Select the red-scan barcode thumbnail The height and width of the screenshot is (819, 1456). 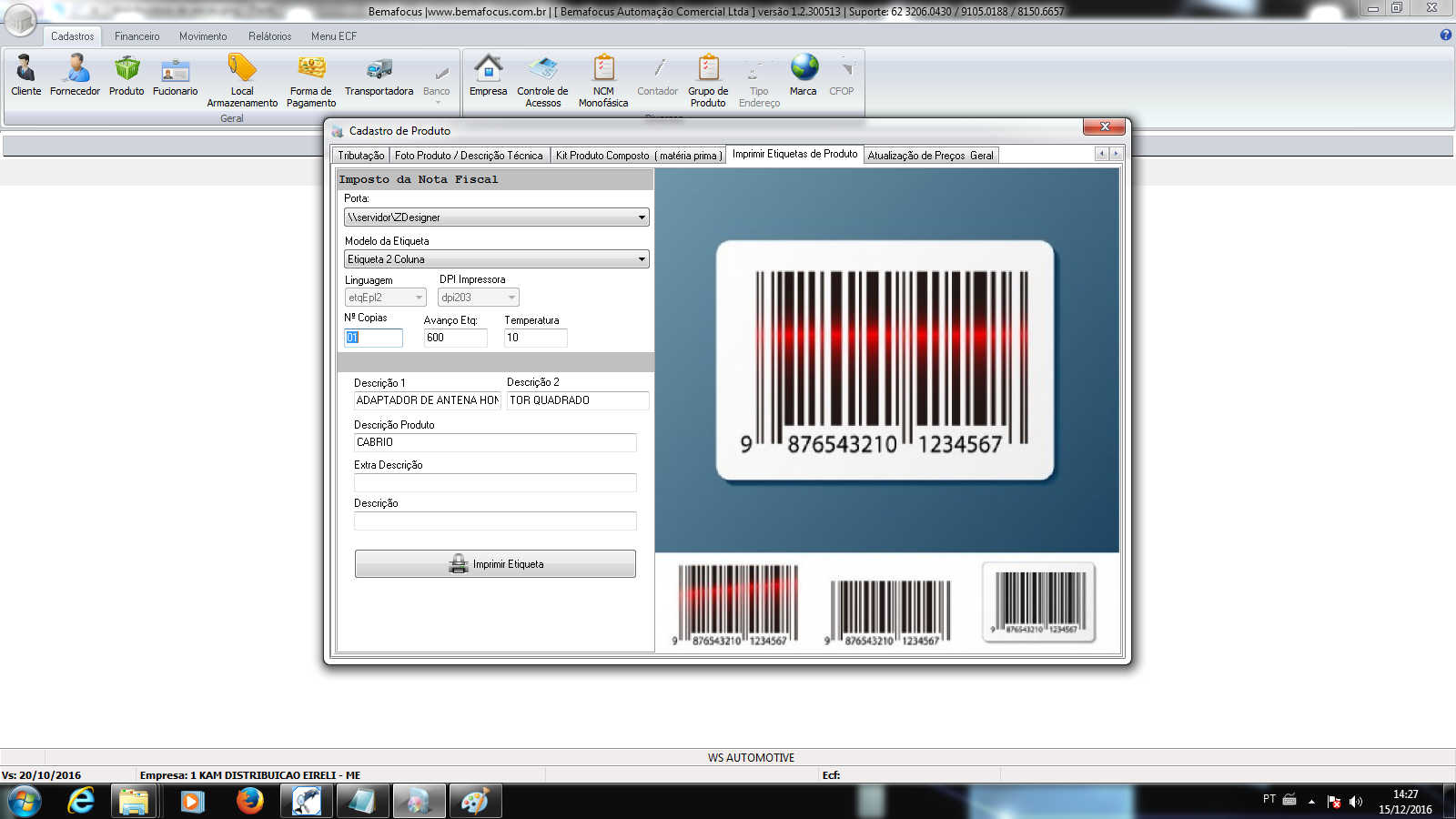[x=734, y=605]
